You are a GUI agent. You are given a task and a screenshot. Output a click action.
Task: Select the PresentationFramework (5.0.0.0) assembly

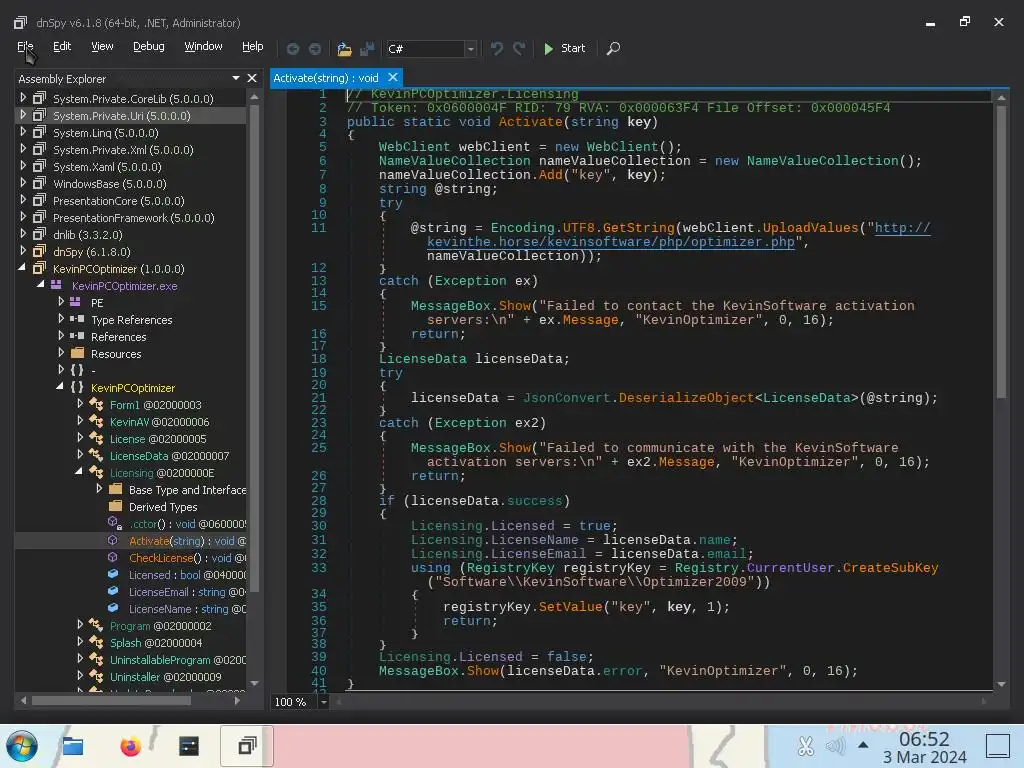133,217
